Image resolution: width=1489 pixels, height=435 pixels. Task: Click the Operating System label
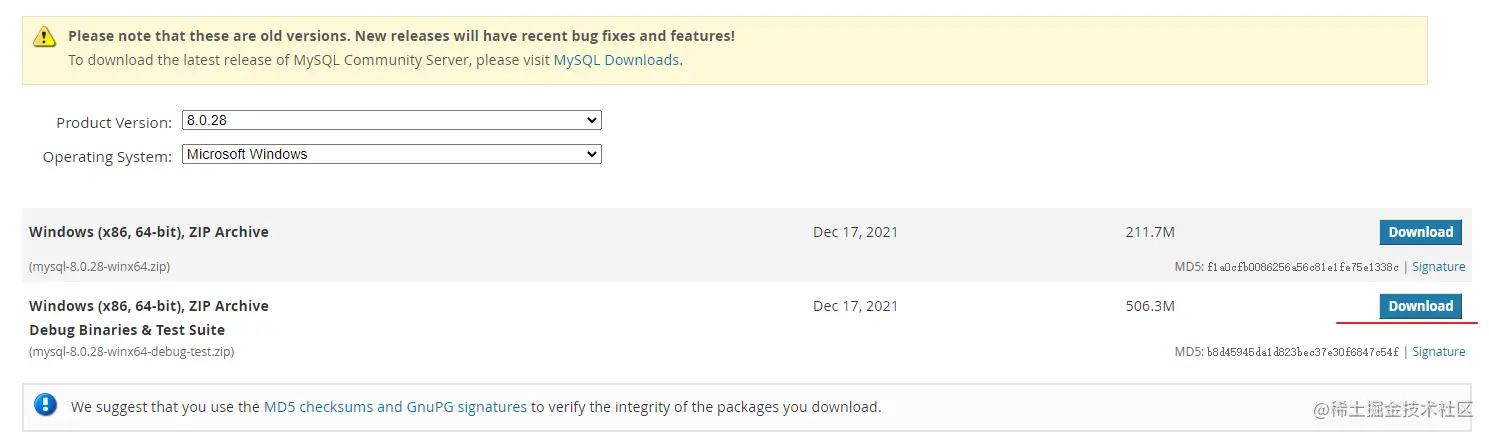click(107, 157)
